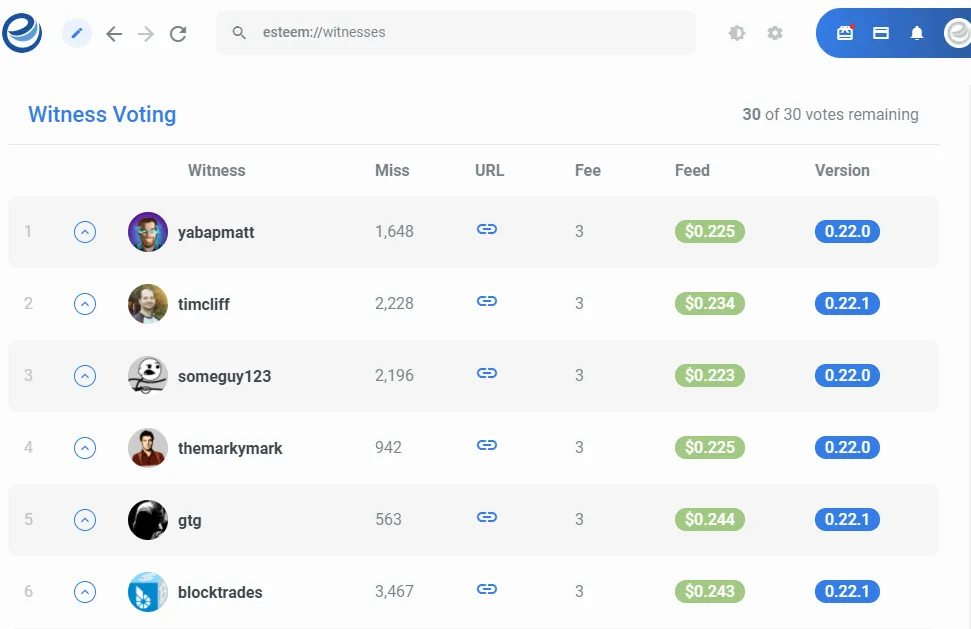Viewport: 971px width, 629px height.
Task: Open someguy123's avatar
Action: (148, 375)
